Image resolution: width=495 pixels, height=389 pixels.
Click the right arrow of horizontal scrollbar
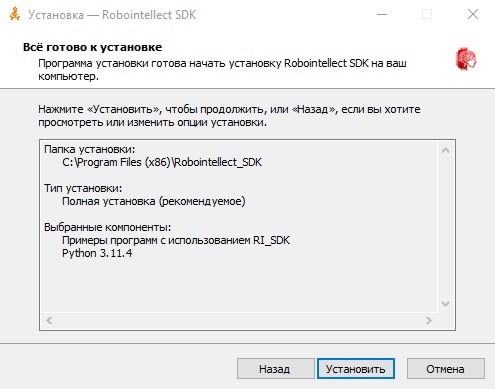click(429, 321)
